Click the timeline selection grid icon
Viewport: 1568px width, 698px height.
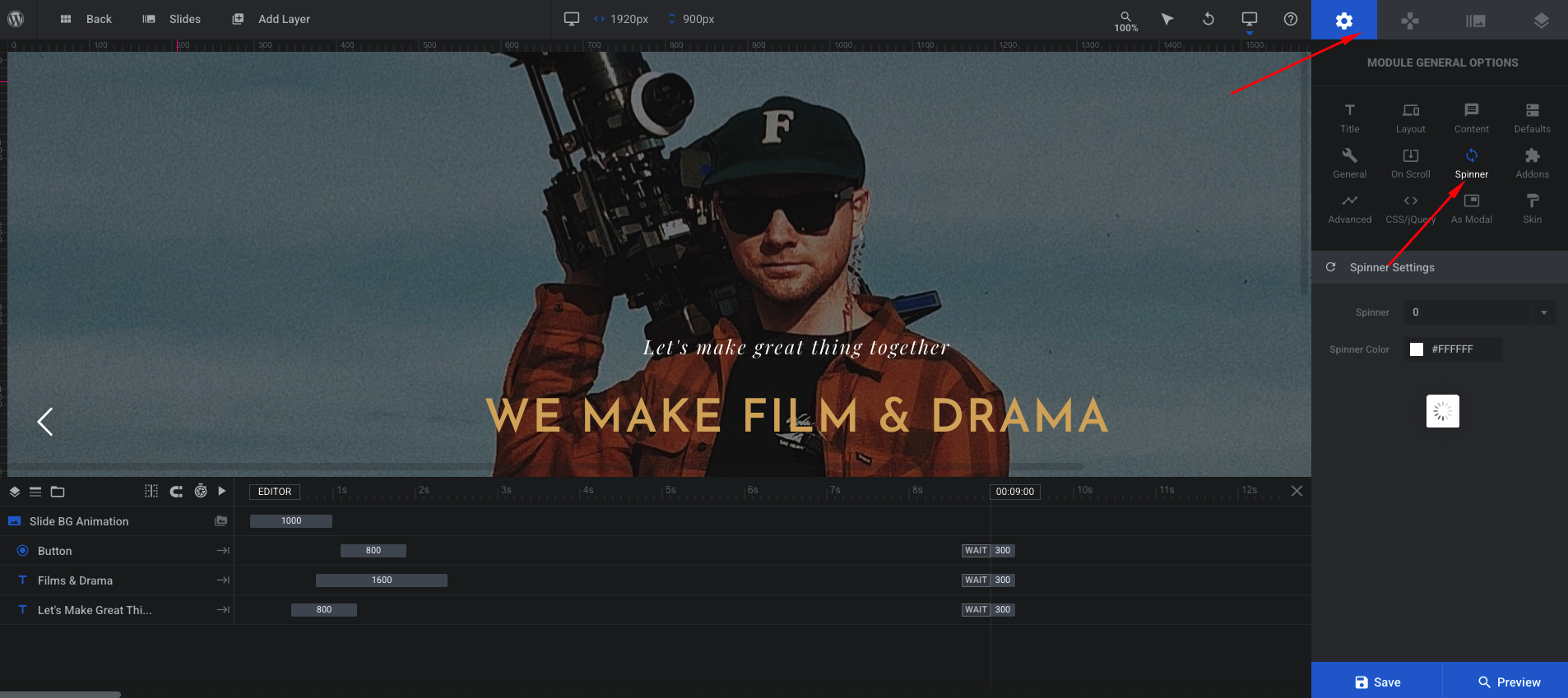point(151,491)
